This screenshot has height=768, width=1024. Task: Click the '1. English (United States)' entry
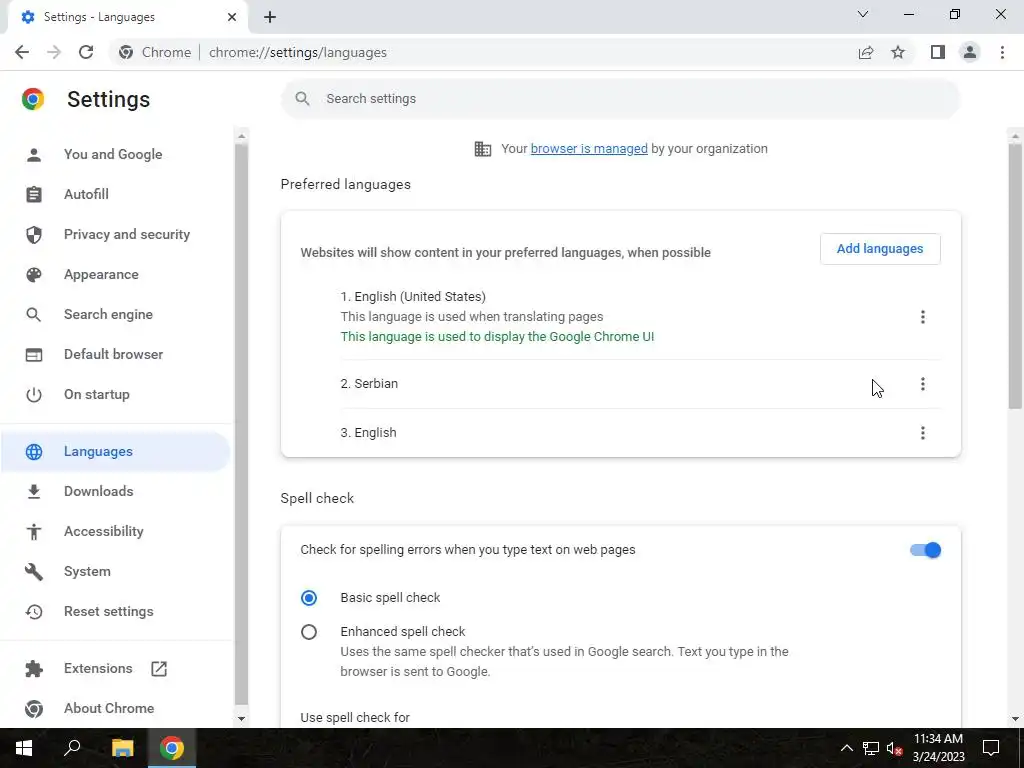[413, 297]
